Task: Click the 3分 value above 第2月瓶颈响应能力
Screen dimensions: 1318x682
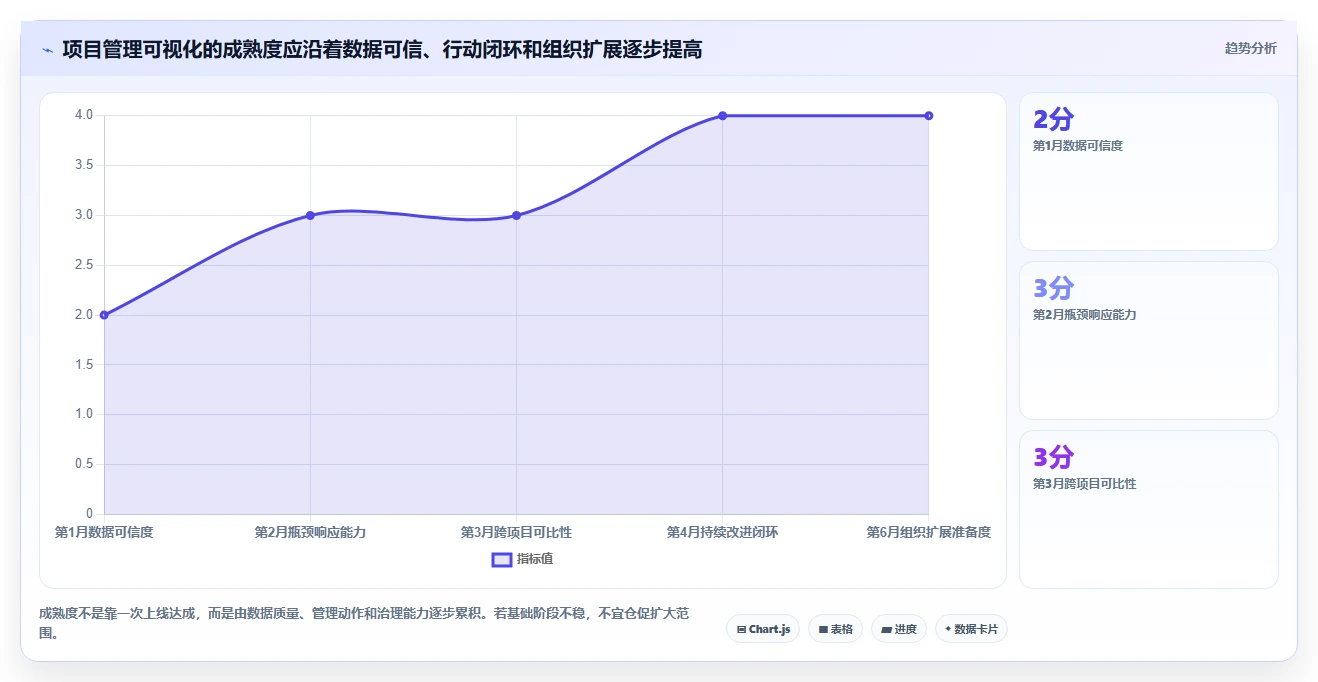Action: point(1053,289)
